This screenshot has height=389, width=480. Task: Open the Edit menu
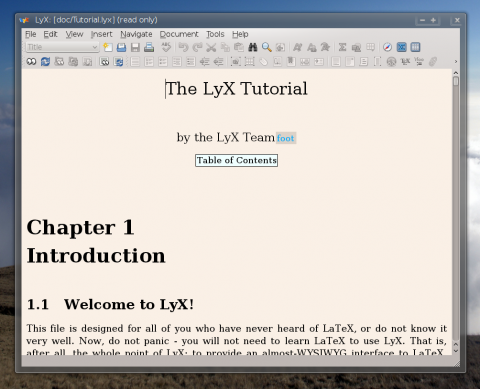pos(50,34)
